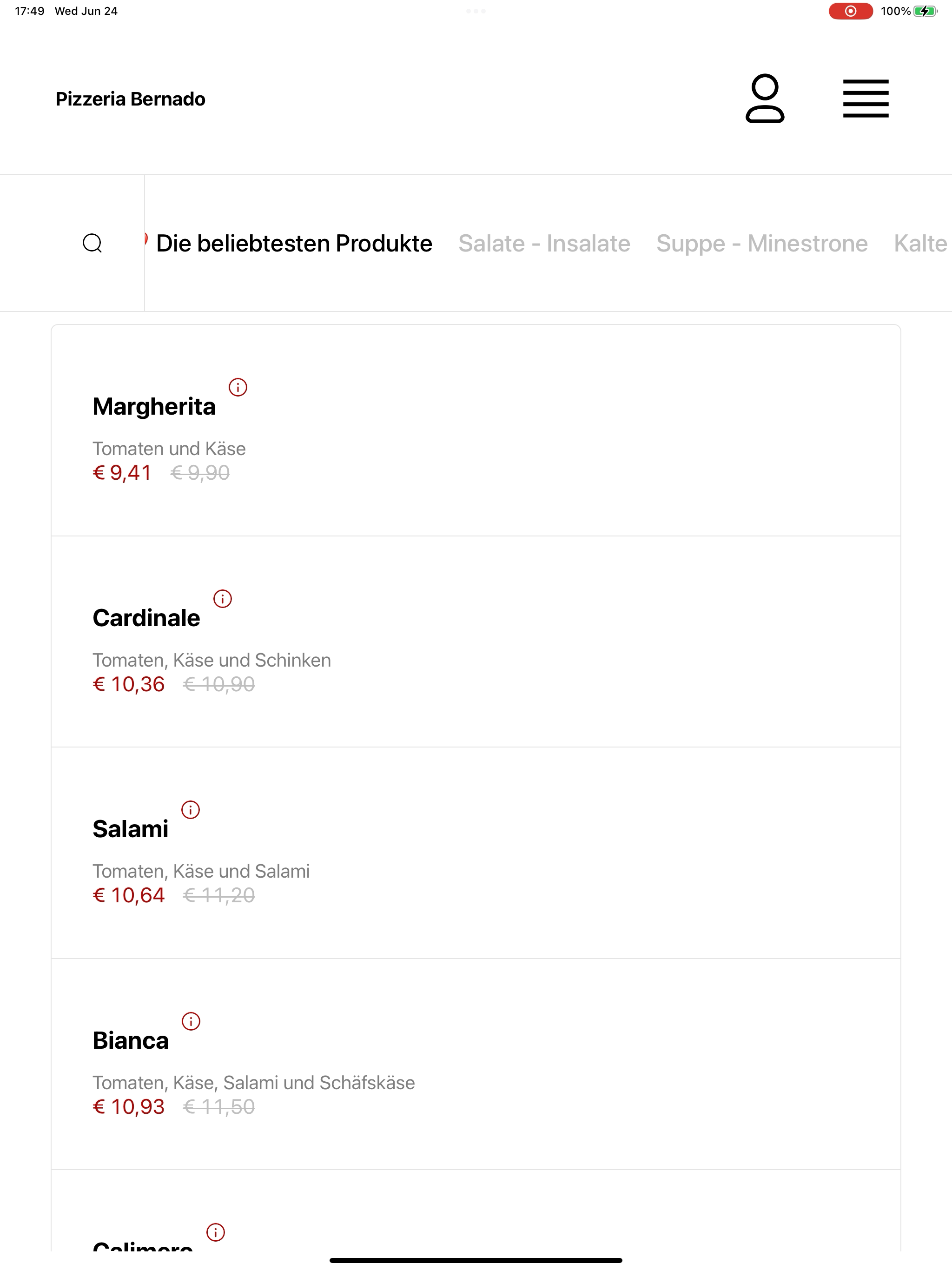Screen dimensions: 952x1270
Task: Show info for Calimero pizza
Action: (x=215, y=1232)
